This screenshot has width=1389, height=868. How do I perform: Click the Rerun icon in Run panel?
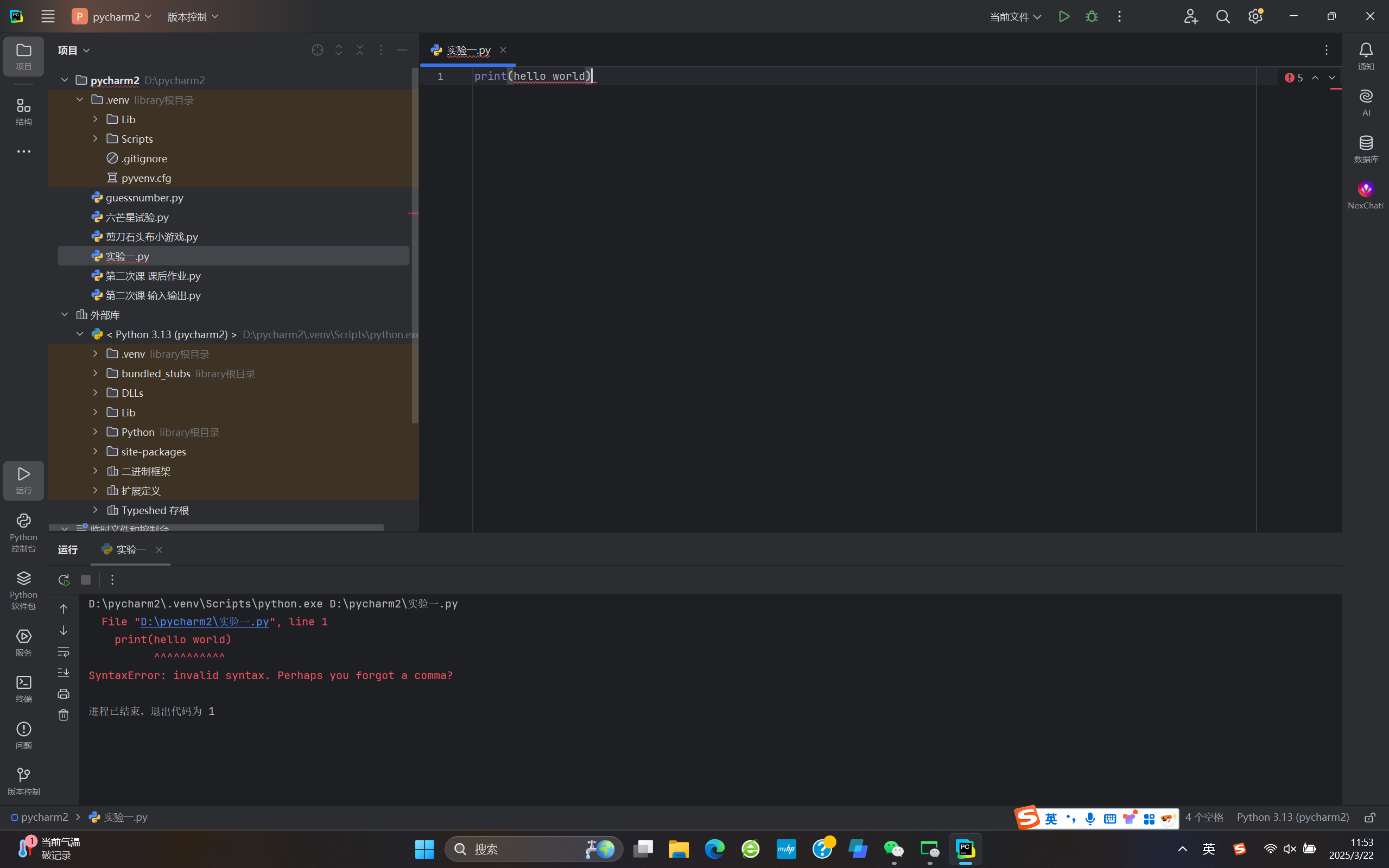click(64, 580)
